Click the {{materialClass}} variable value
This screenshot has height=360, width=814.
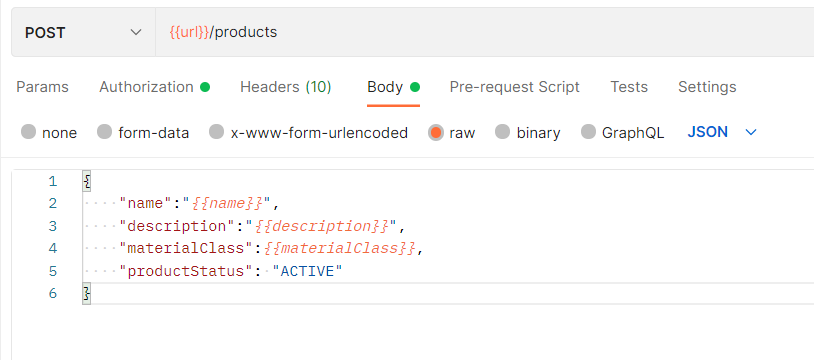point(340,248)
